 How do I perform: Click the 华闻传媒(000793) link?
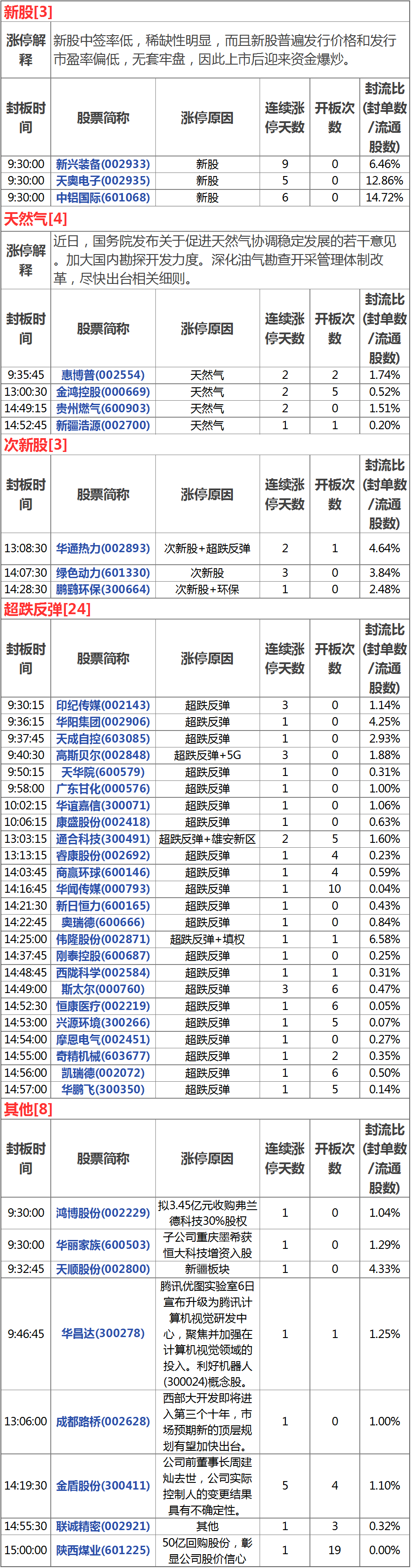pyautogui.click(x=103, y=889)
